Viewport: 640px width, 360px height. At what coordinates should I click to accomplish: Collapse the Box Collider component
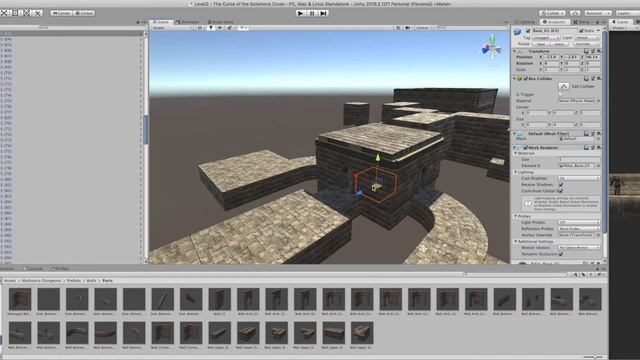pos(515,78)
